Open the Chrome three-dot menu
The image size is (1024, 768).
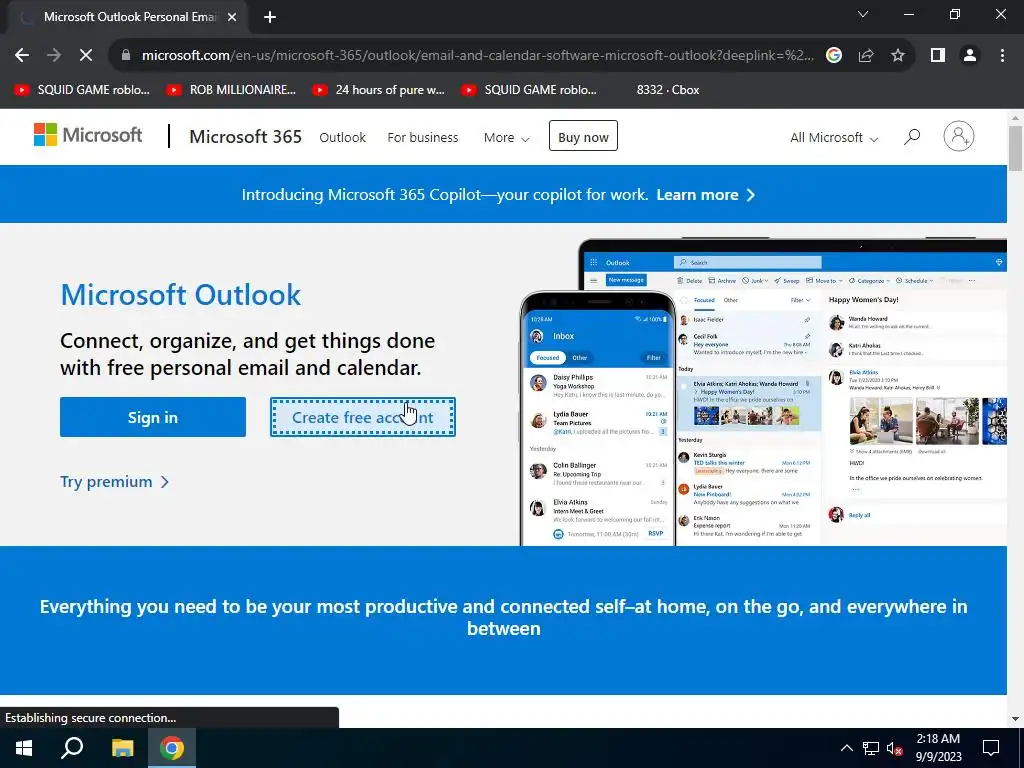tap(1002, 56)
